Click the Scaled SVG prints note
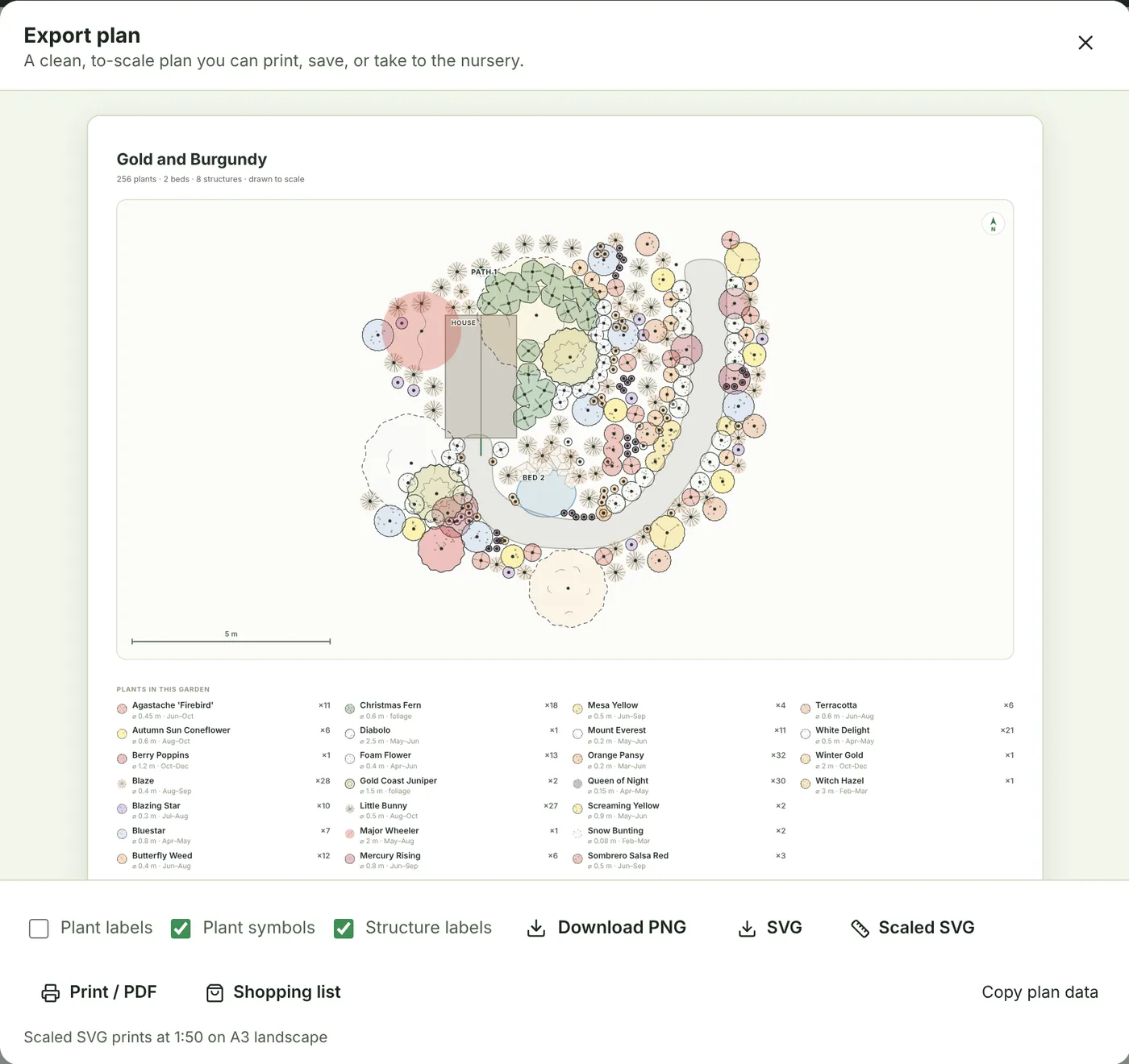 coord(176,1037)
